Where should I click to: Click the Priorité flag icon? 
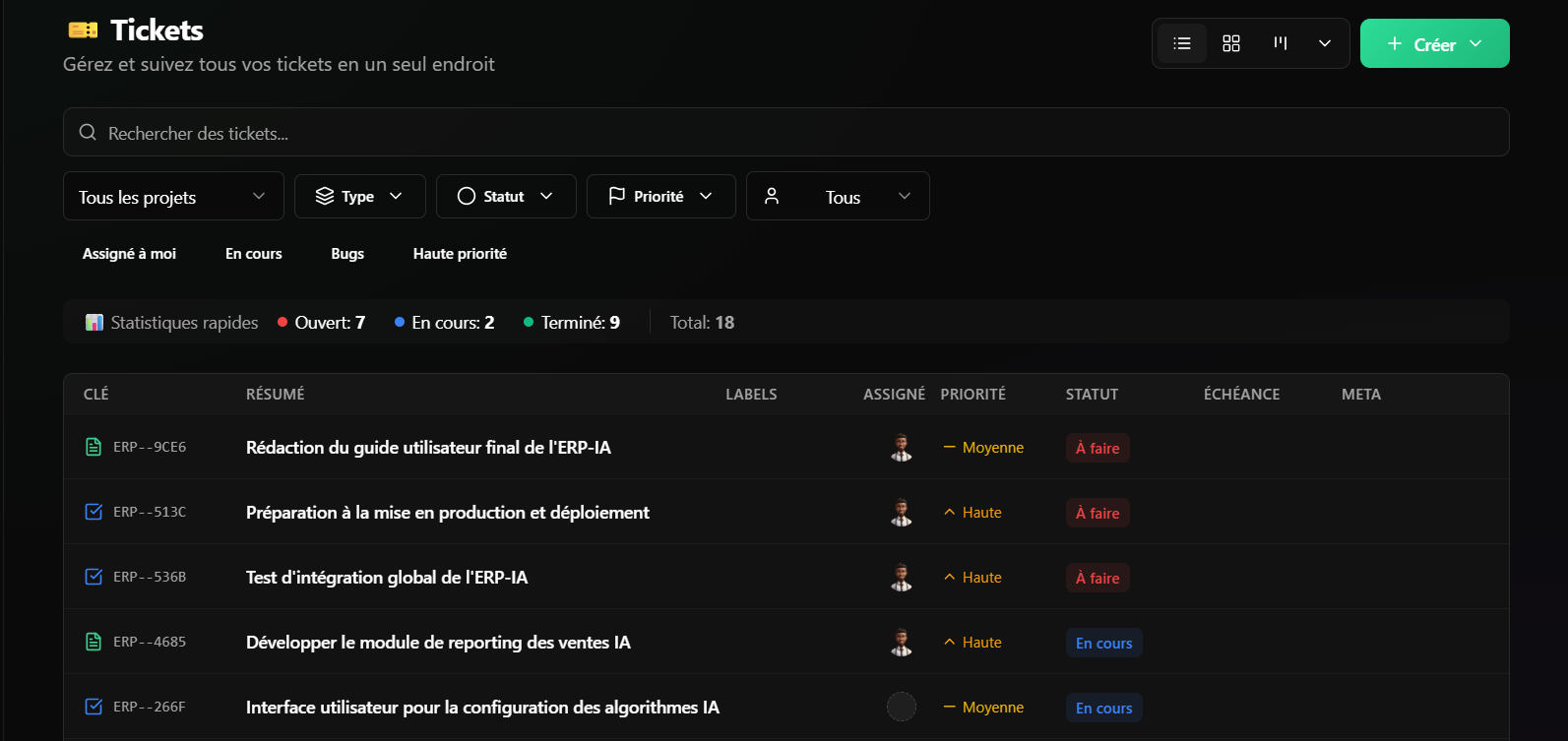(617, 196)
